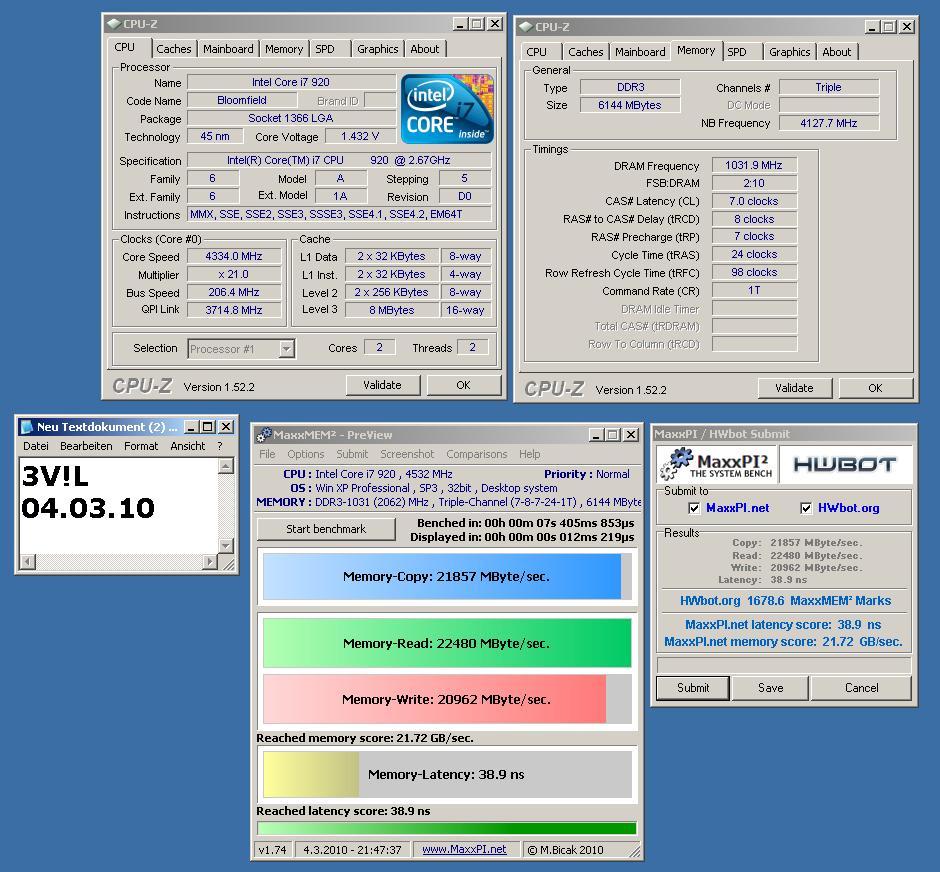This screenshot has height=872, width=940.
Task: Open Graphics tab in left CPU-Z window
Action: coord(377,49)
